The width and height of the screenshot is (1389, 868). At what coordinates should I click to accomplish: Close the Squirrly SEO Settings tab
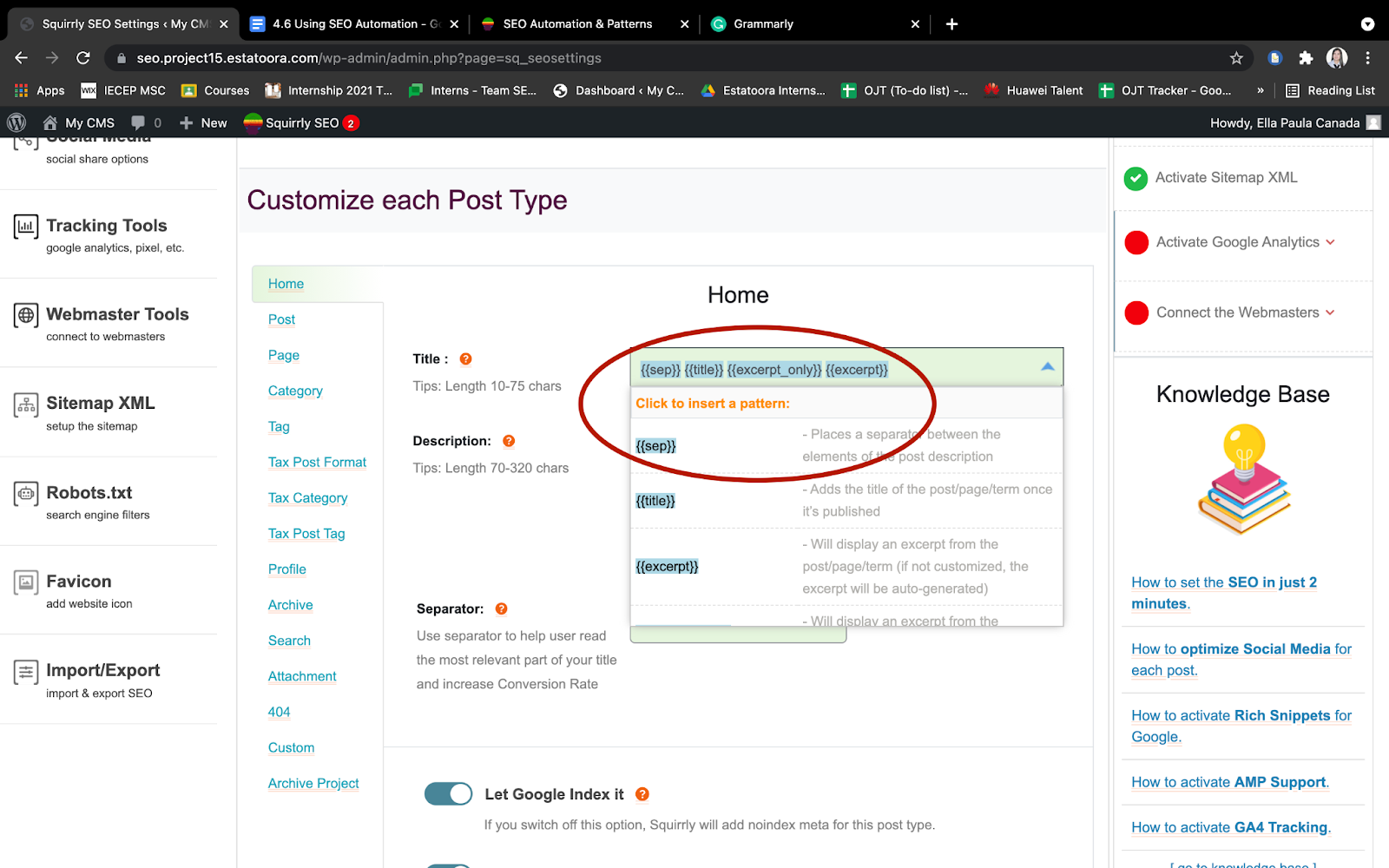click(224, 24)
